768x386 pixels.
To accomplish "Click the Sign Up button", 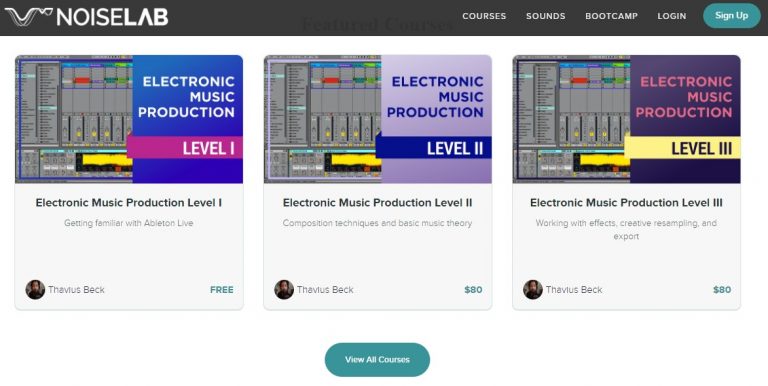I will click(731, 16).
